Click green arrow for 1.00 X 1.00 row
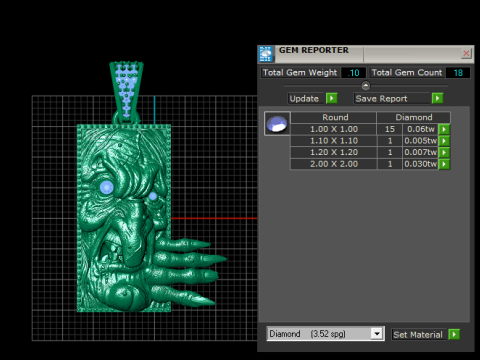Image resolution: width=480 pixels, height=360 pixels. click(x=444, y=129)
